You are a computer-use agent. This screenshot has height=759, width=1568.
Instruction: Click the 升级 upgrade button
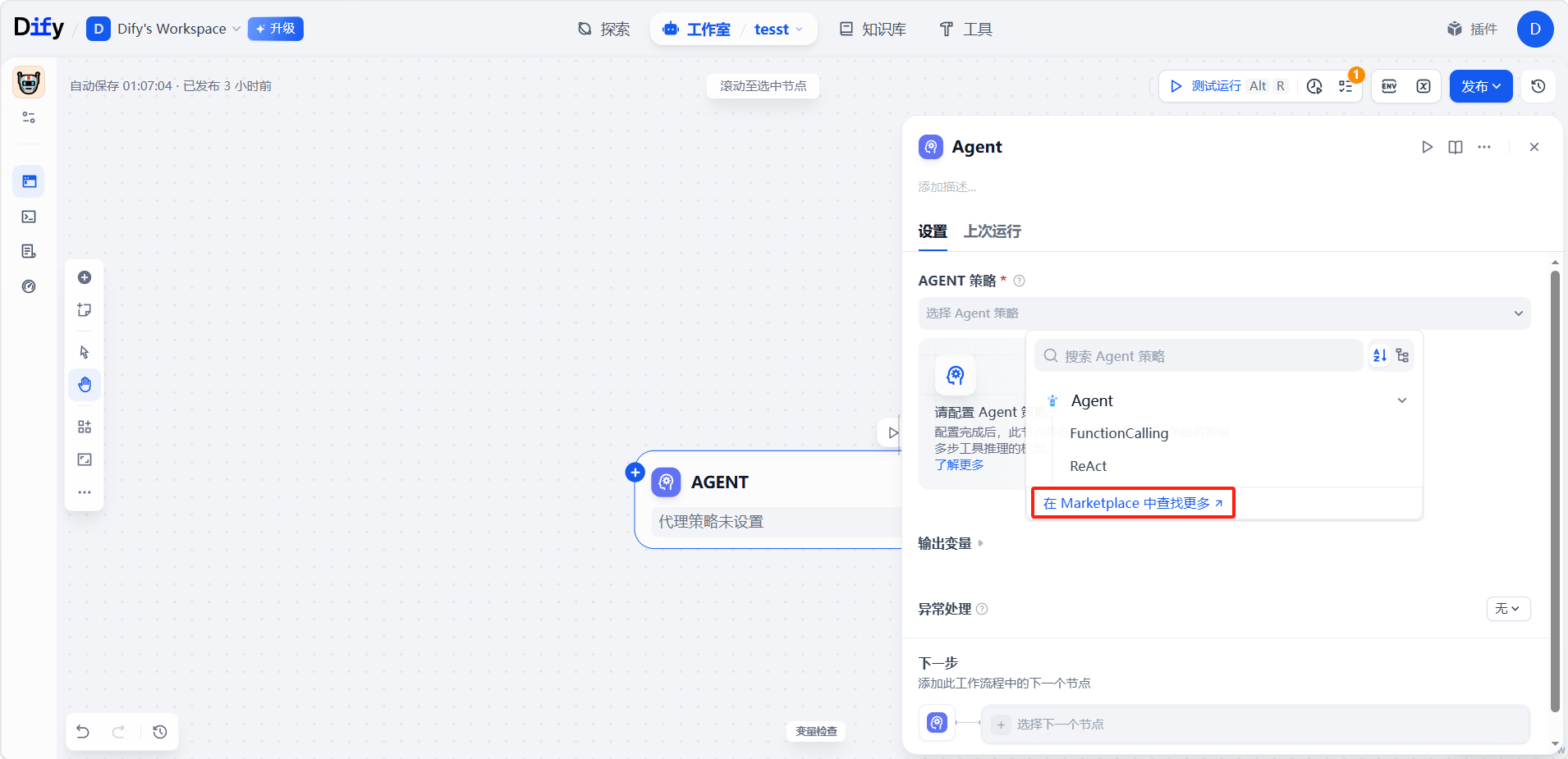click(276, 29)
